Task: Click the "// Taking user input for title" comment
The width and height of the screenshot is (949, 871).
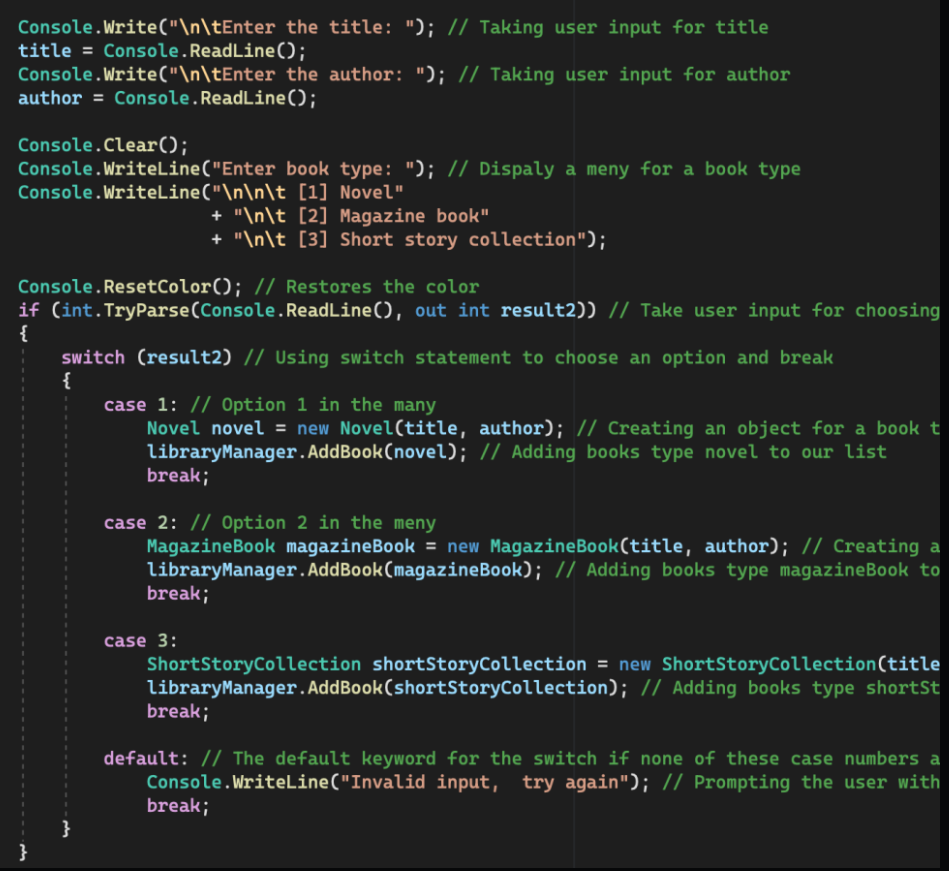Action: 608,27
